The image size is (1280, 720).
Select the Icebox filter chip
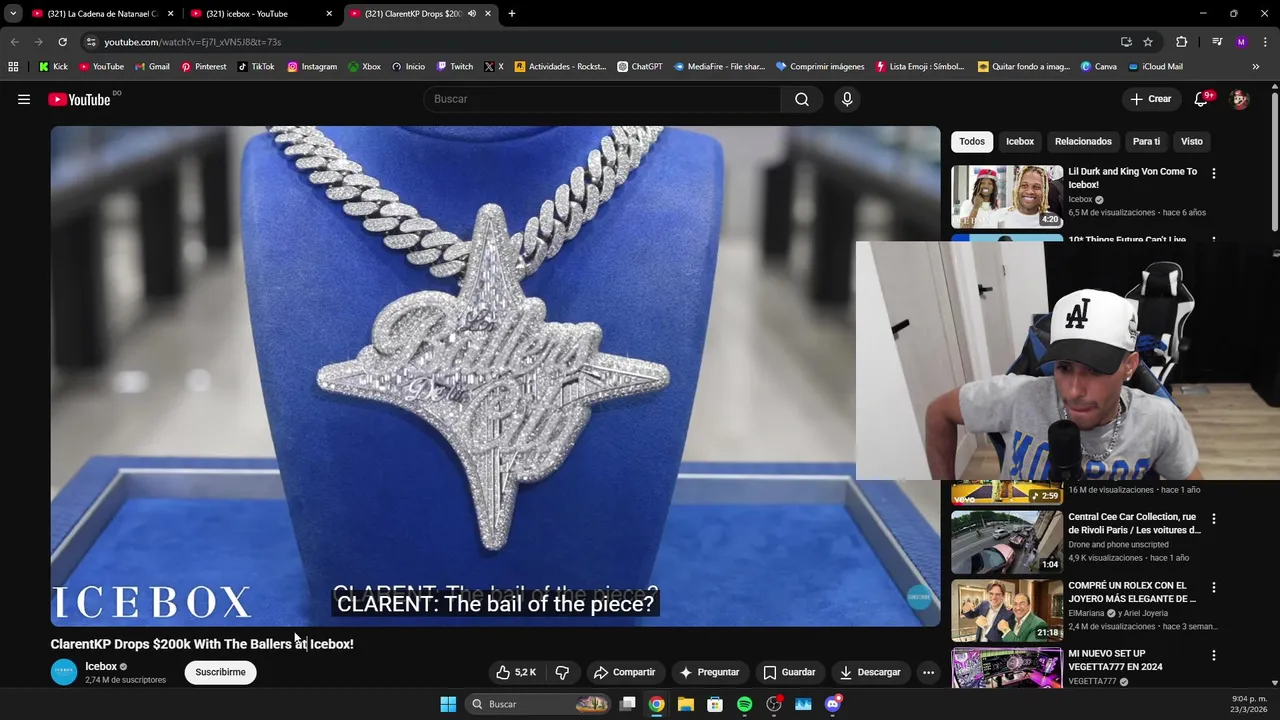click(x=1020, y=141)
